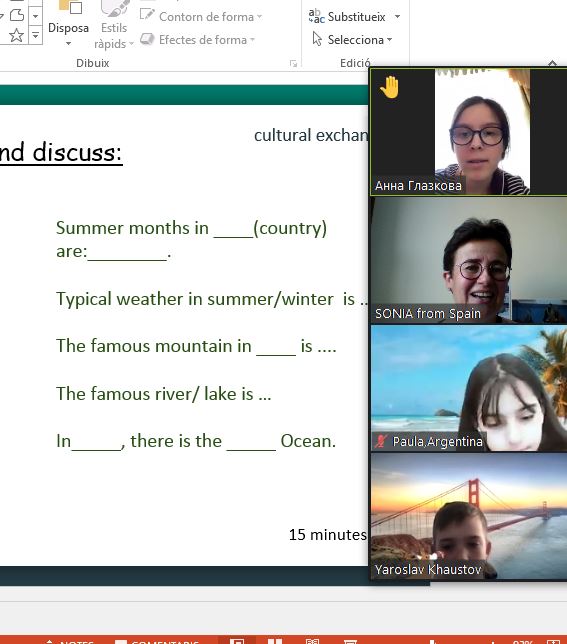Open the Comentaris pane from status bar
Viewport: 567px width, 644px height.
pos(157,641)
